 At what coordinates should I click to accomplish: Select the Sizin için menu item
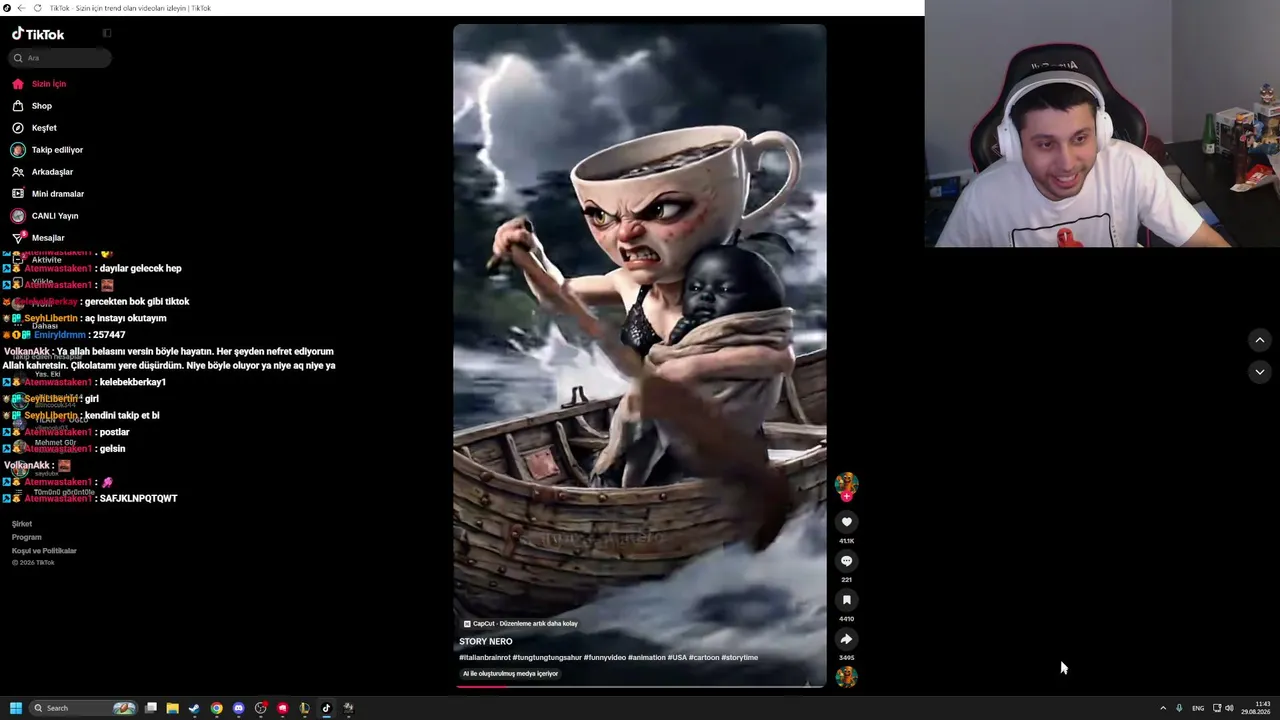point(49,84)
